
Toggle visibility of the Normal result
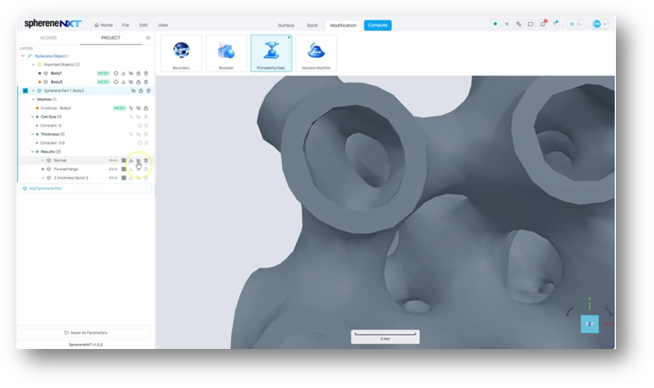pos(49,160)
